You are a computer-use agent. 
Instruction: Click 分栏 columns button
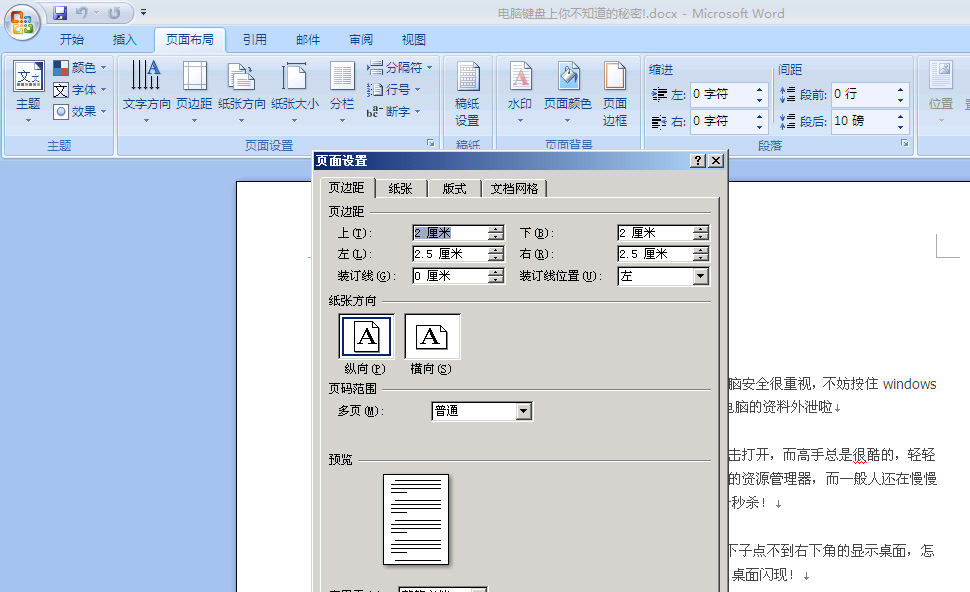coord(342,91)
